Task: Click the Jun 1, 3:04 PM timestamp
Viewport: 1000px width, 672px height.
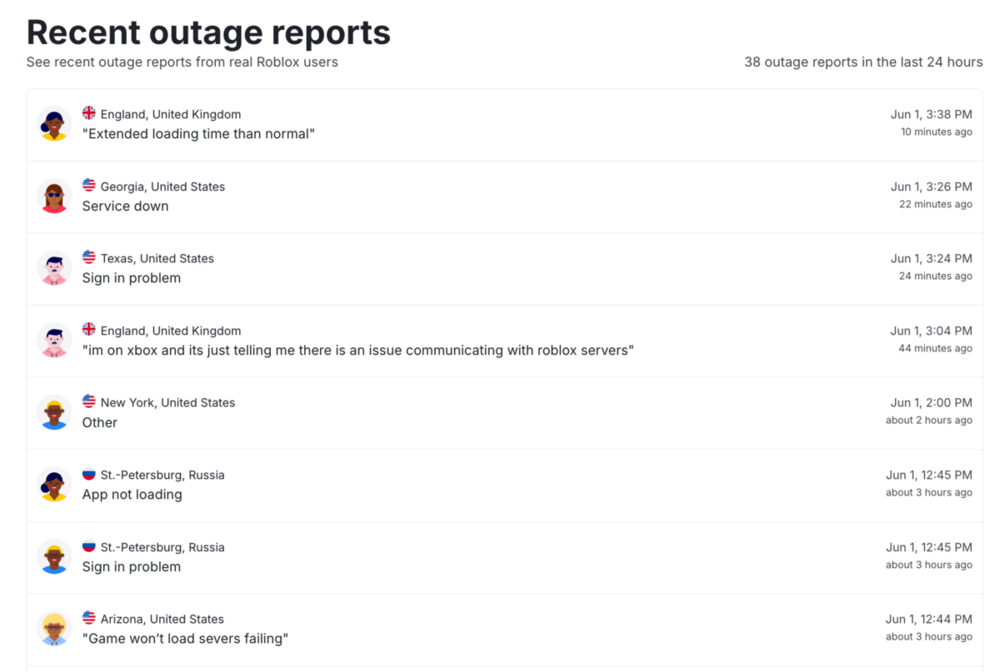Action: click(x=931, y=331)
